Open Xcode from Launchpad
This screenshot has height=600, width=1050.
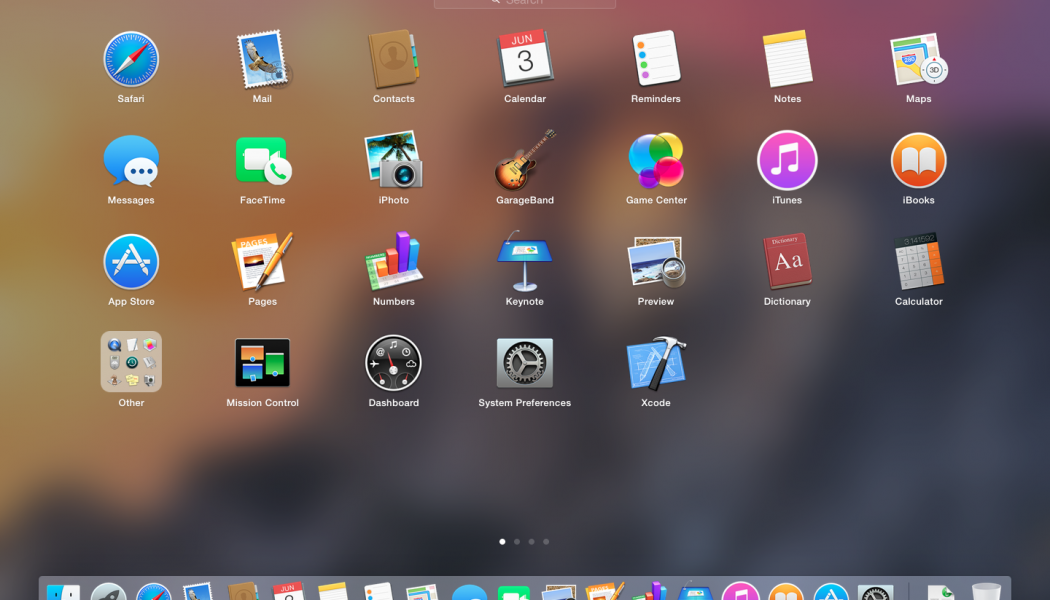[x=656, y=363]
